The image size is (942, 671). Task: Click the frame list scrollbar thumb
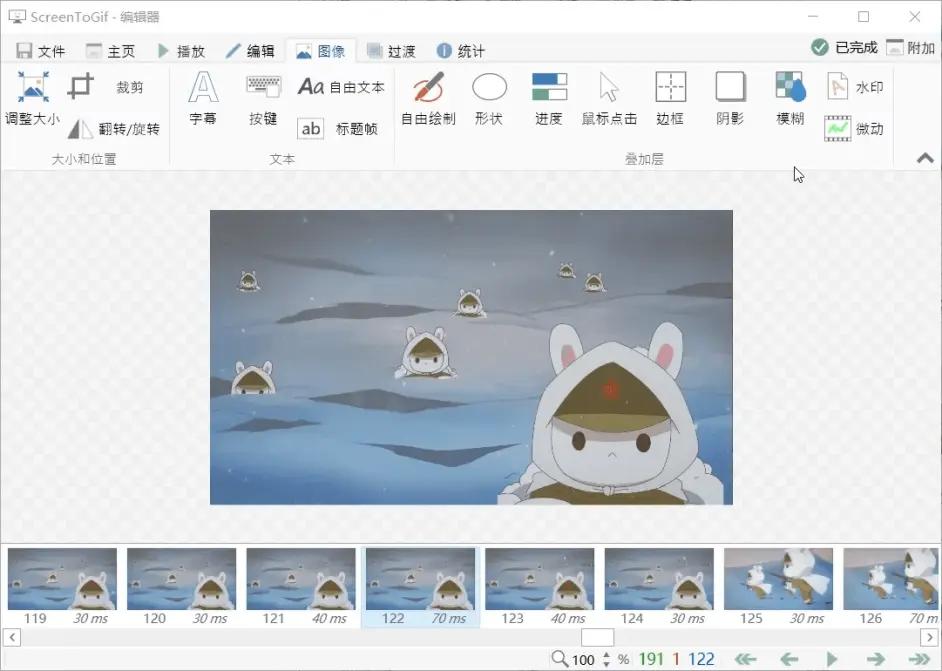[x=597, y=637]
